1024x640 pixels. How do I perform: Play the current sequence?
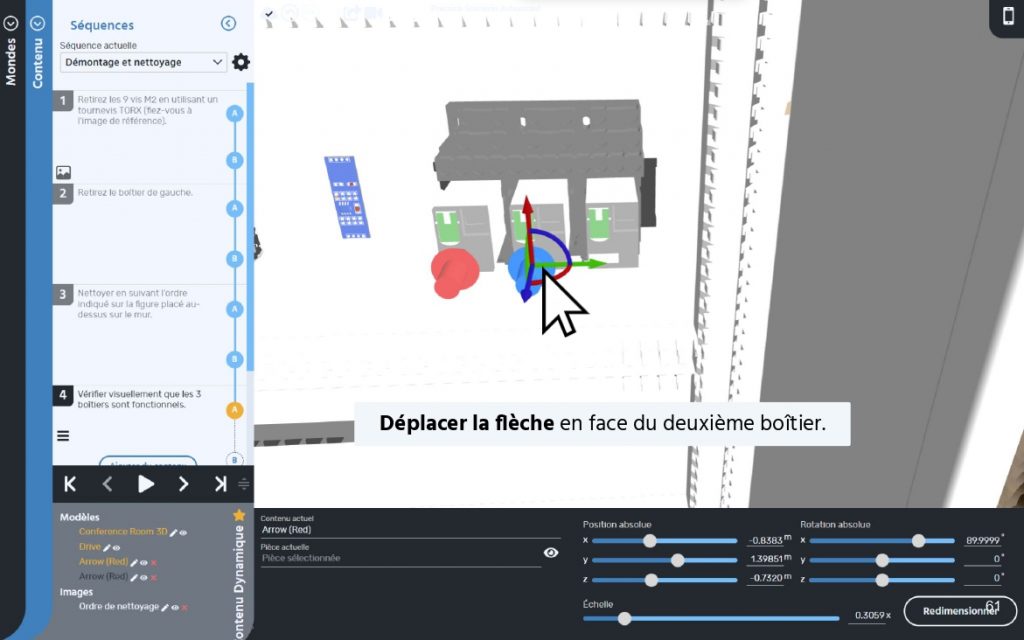(146, 484)
